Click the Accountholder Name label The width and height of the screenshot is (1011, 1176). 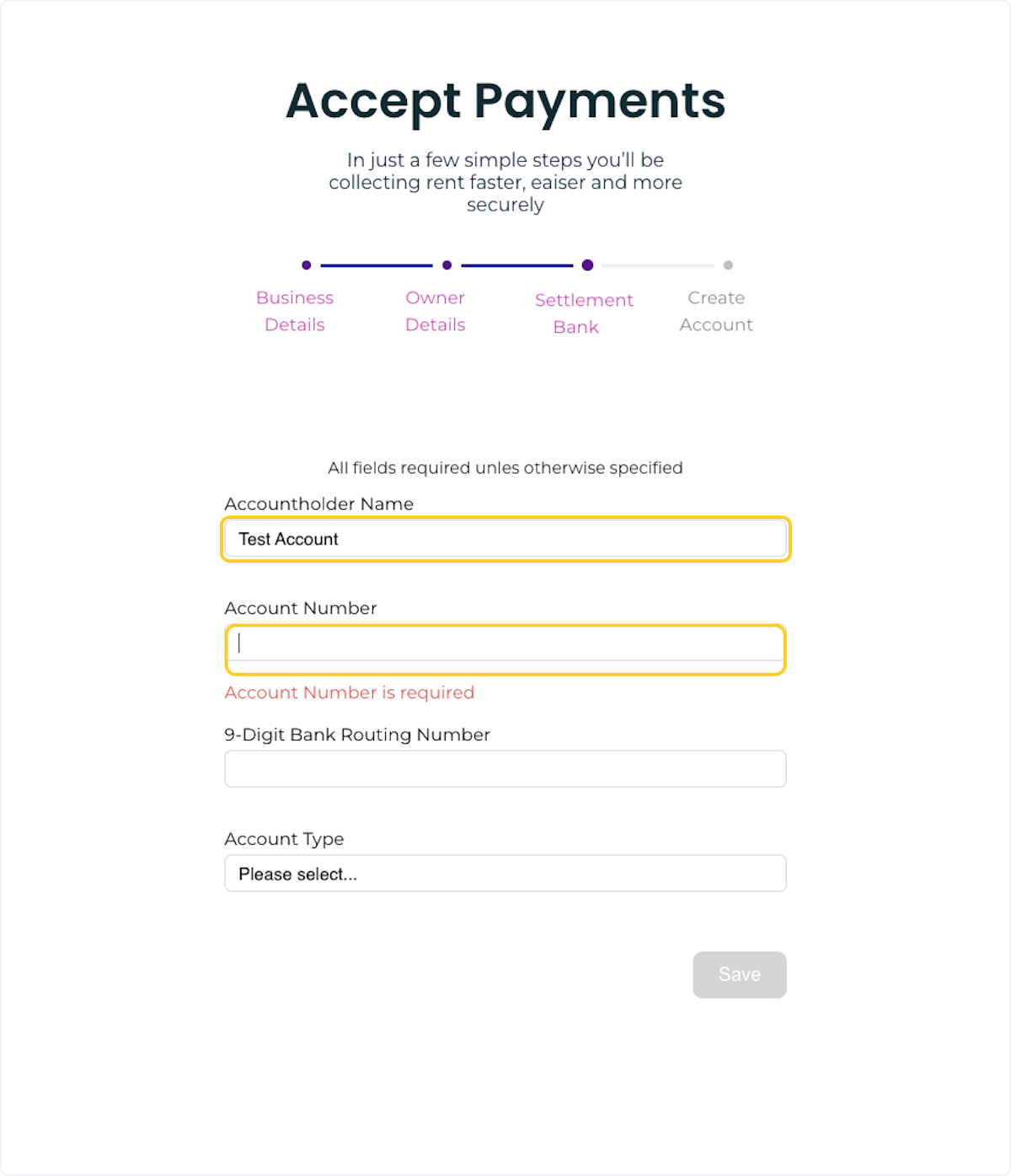(x=318, y=503)
